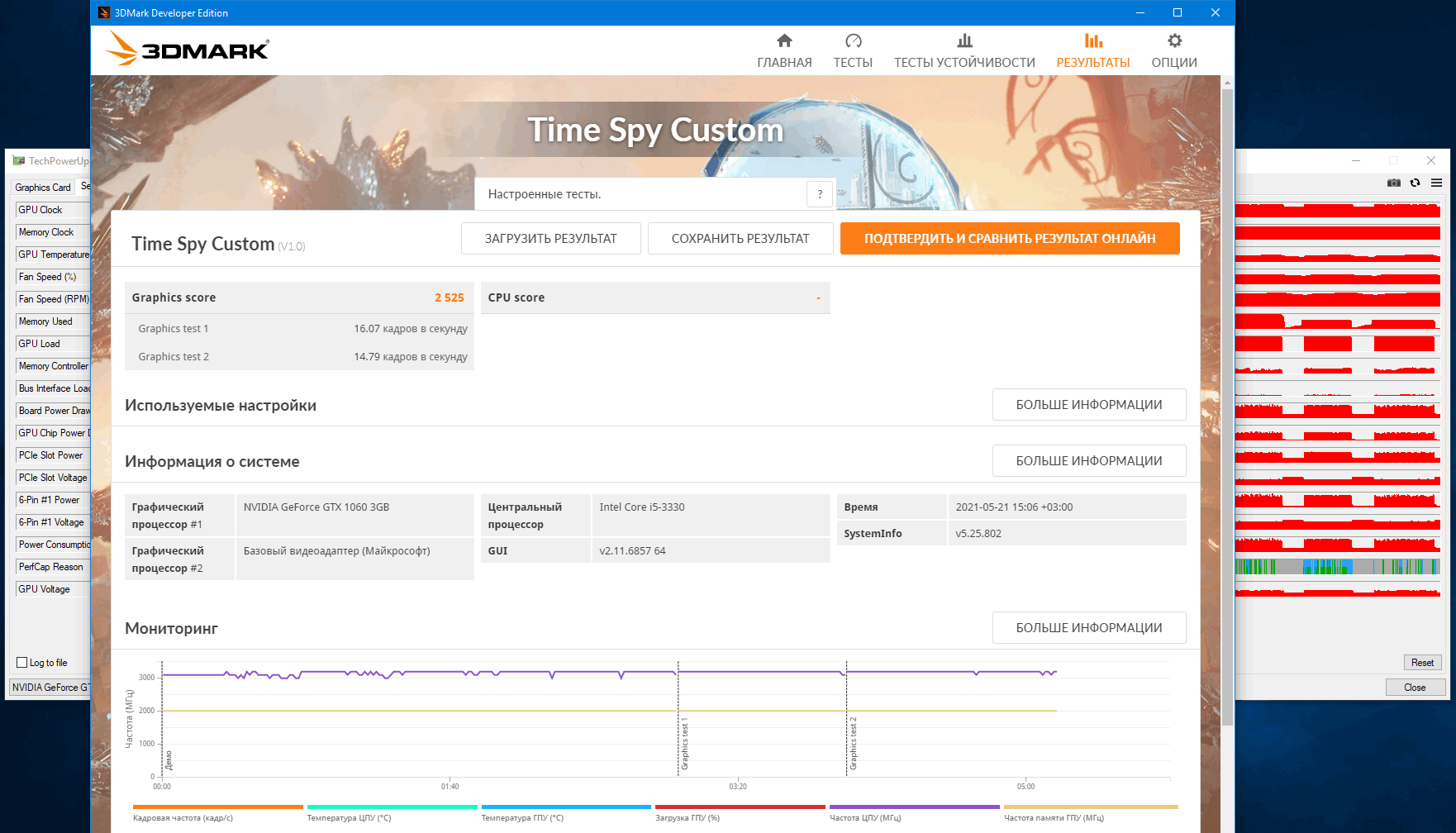The image size is (1456, 833).
Task: Enable Log to file in TechPowerUp window
Action: click(22, 663)
